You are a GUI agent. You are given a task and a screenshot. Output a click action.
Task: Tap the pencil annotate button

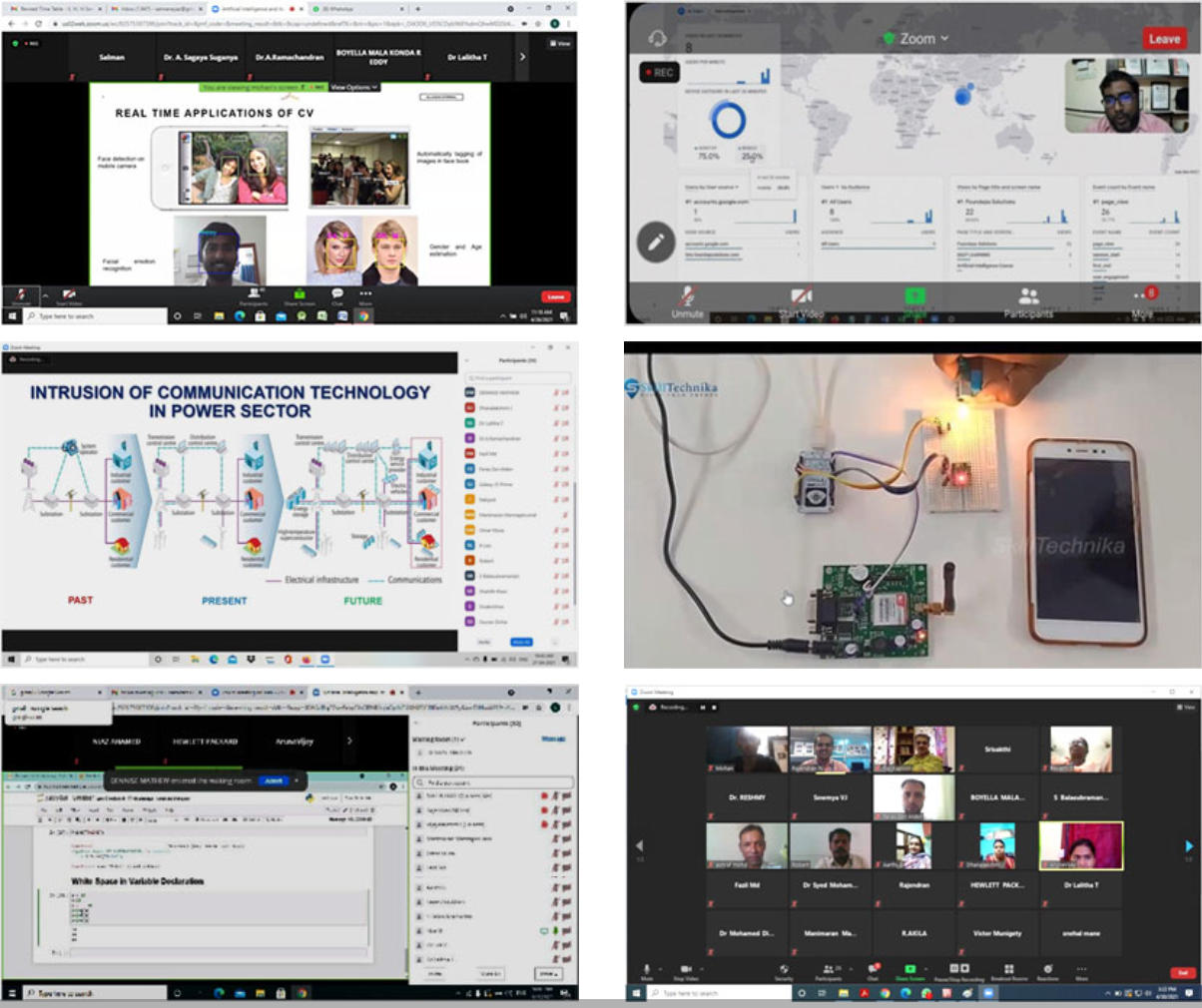656,242
